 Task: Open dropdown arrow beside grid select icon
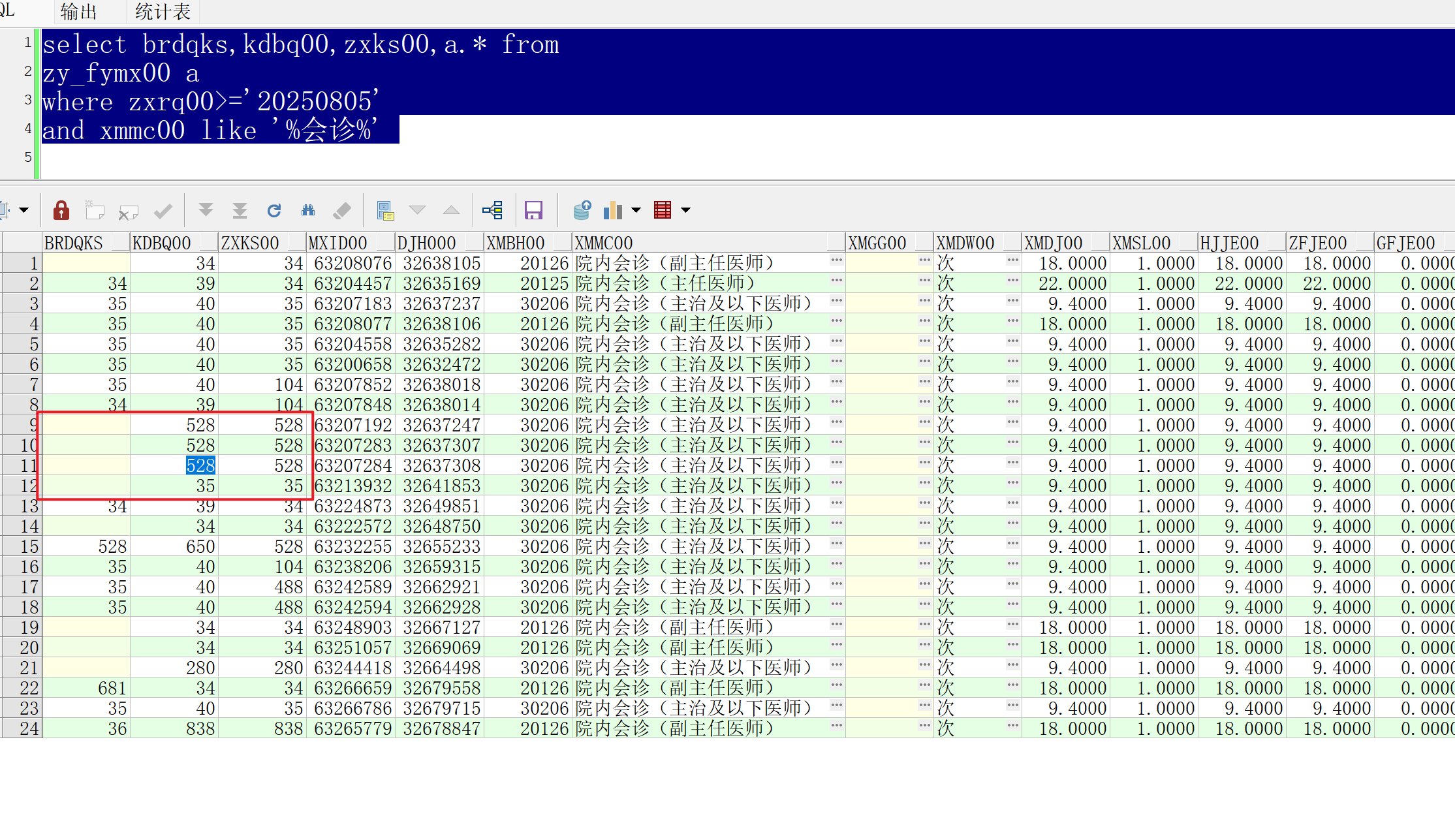click(24, 210)
